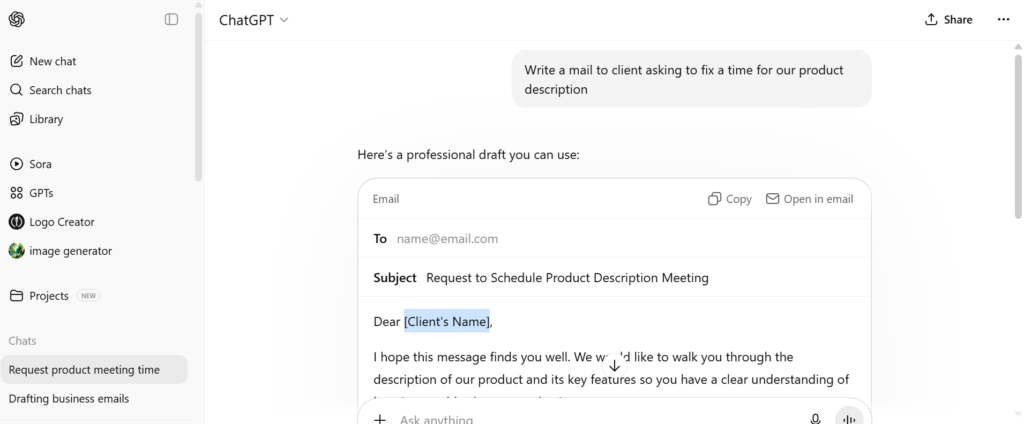Click Open in email
Screen dimensions: 1024x424
(x=809, y=199)
